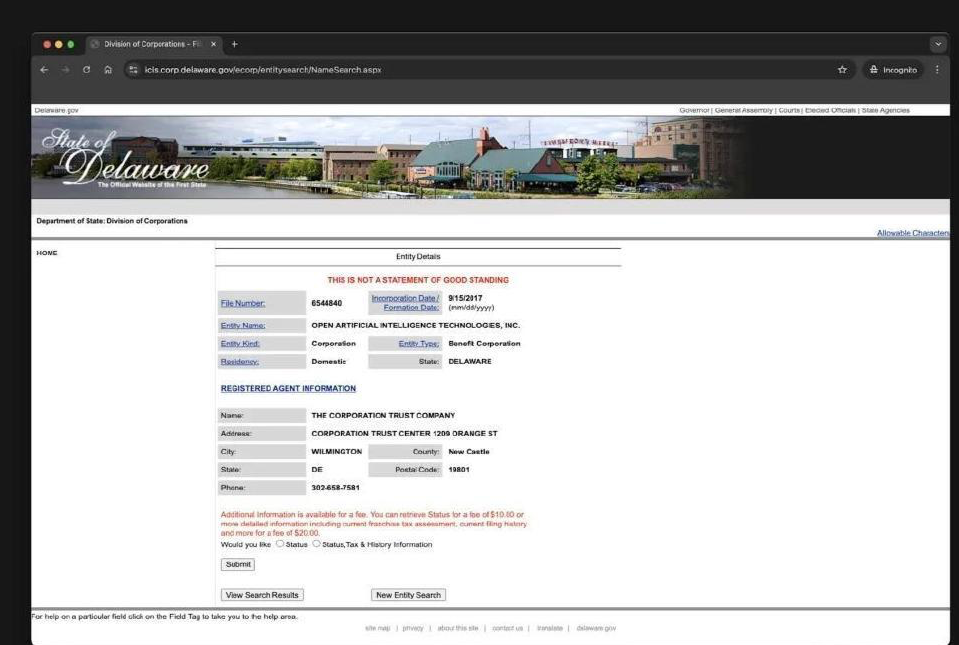This screenshot has height=645, width=959.
Task: Open the Incorporation Date / Formation Date link
Action: 405,303
